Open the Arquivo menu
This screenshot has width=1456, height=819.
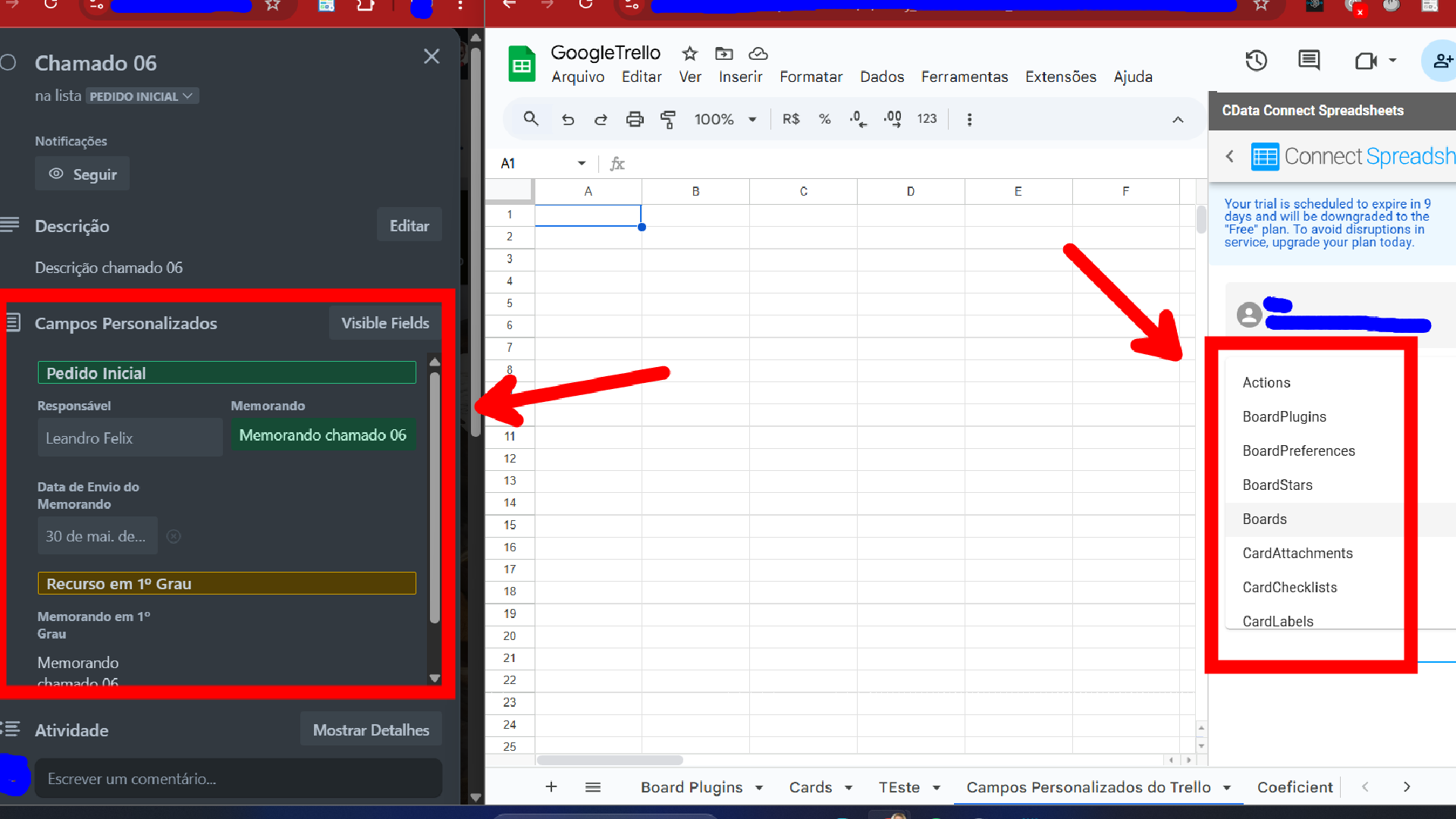click(578, 77)
